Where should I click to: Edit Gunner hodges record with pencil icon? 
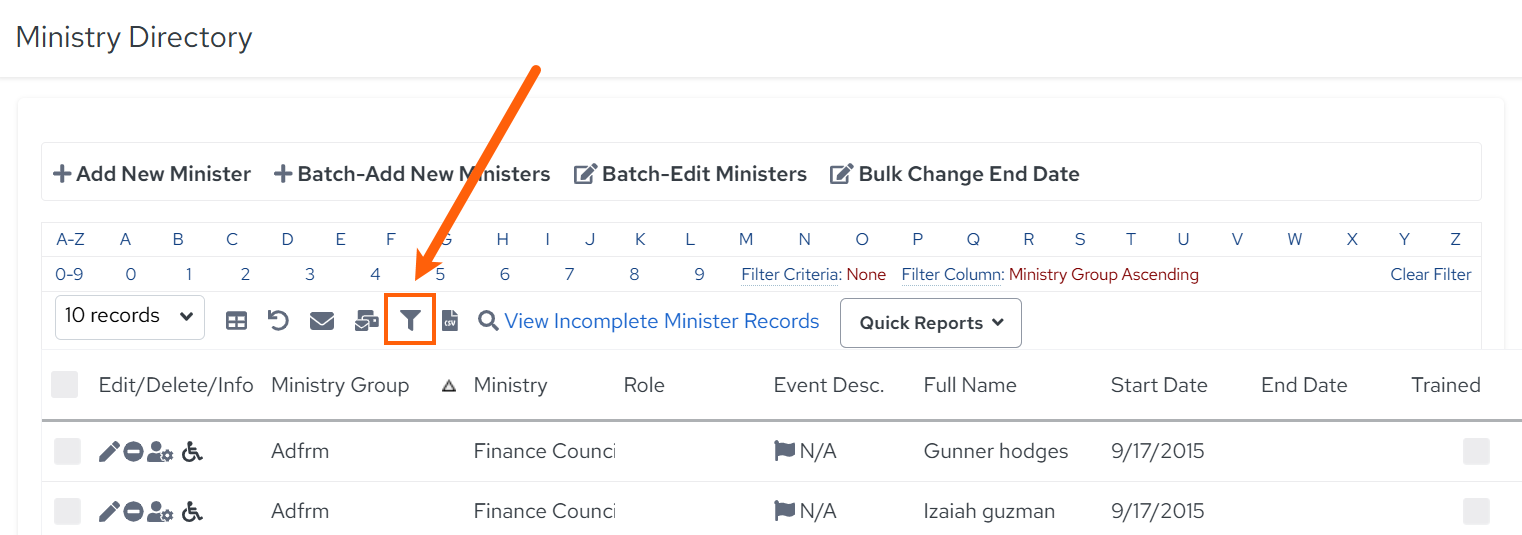(109, 452)
